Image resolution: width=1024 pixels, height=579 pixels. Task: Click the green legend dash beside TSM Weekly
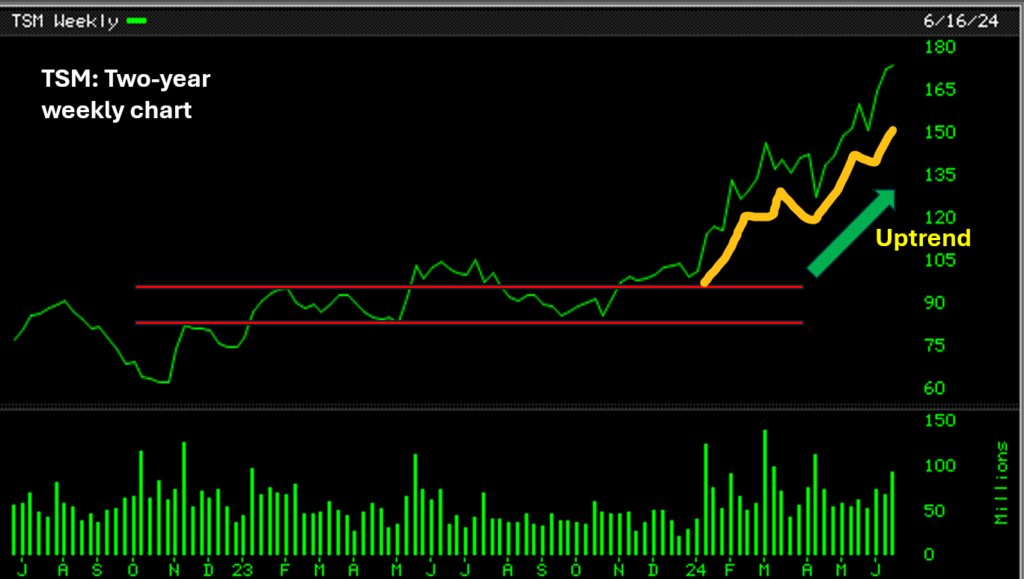point(138,21)
